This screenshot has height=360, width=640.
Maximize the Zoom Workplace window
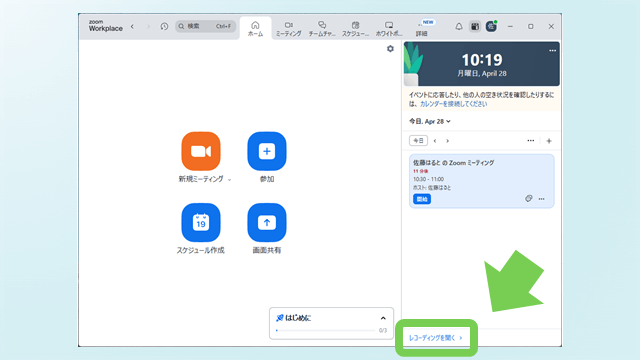pos(531,27)
